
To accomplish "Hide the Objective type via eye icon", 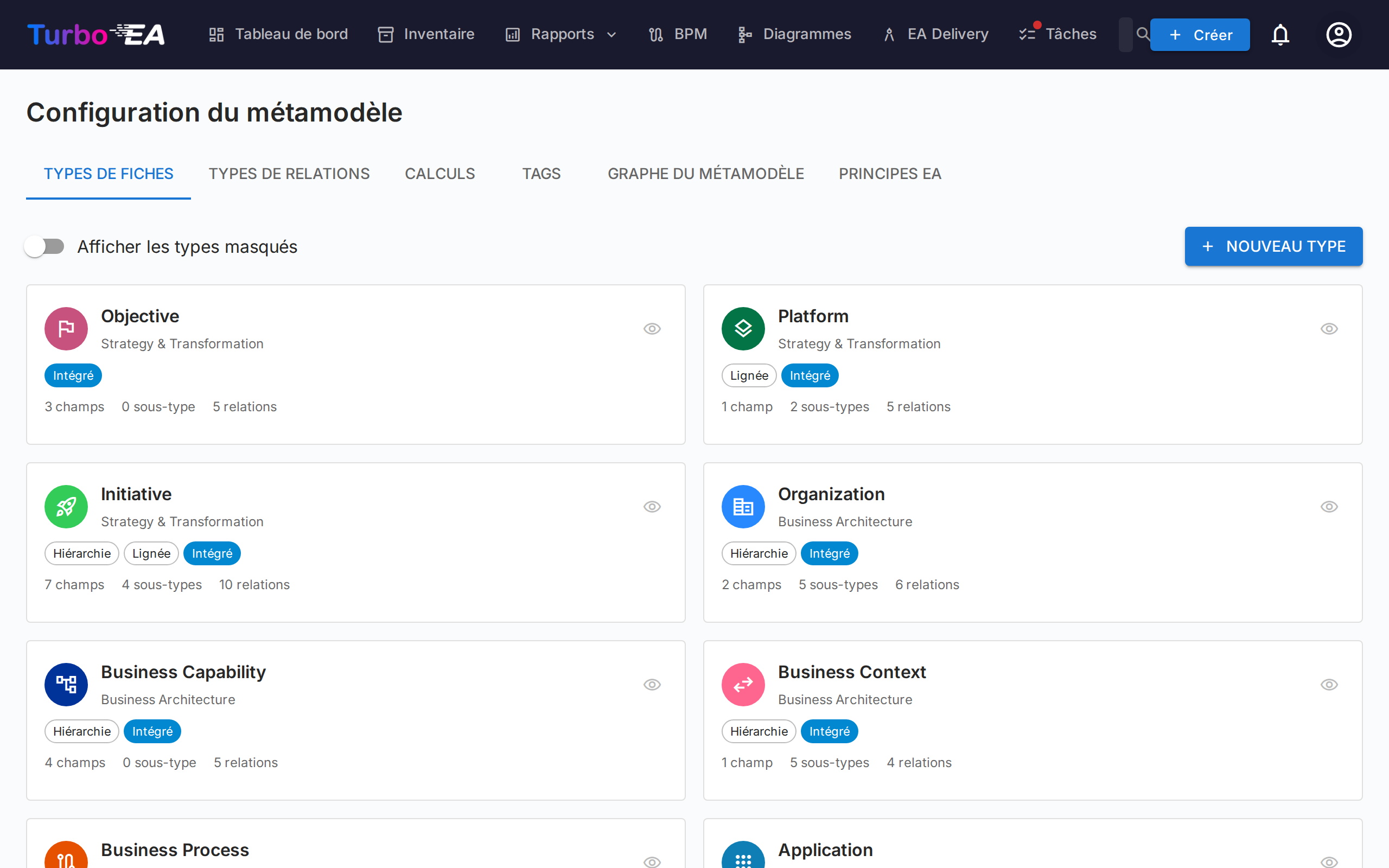I will pyautogui.click(x=652, y=329).
